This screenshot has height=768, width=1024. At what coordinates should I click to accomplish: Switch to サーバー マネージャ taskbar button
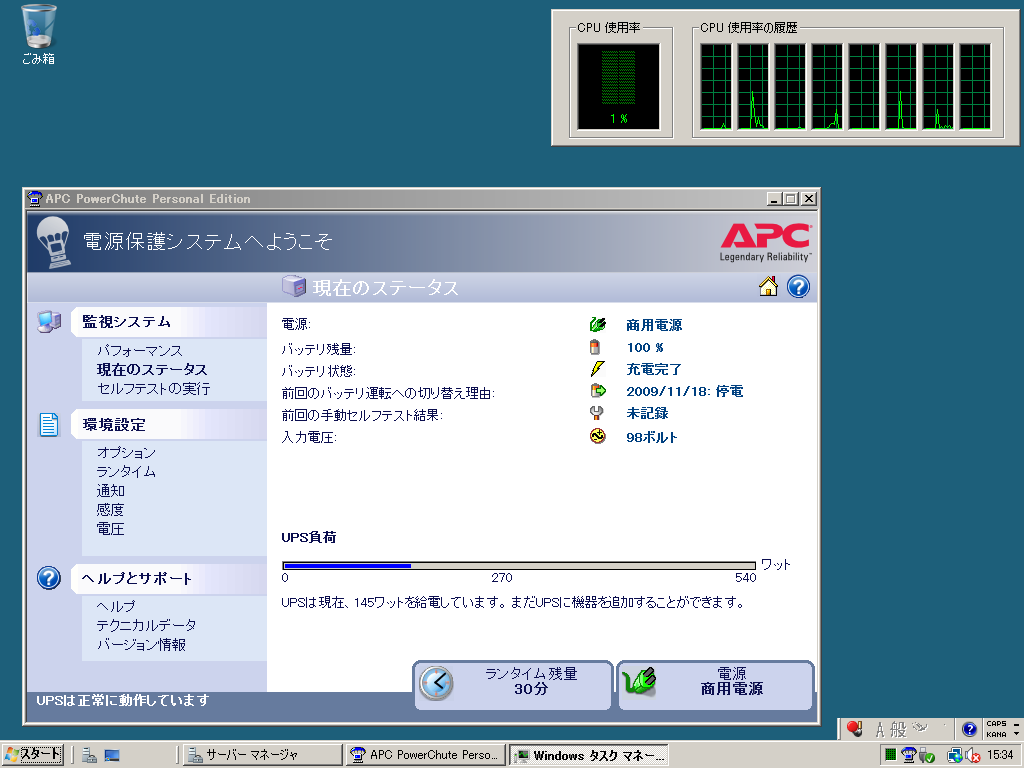tap(261, 755)
